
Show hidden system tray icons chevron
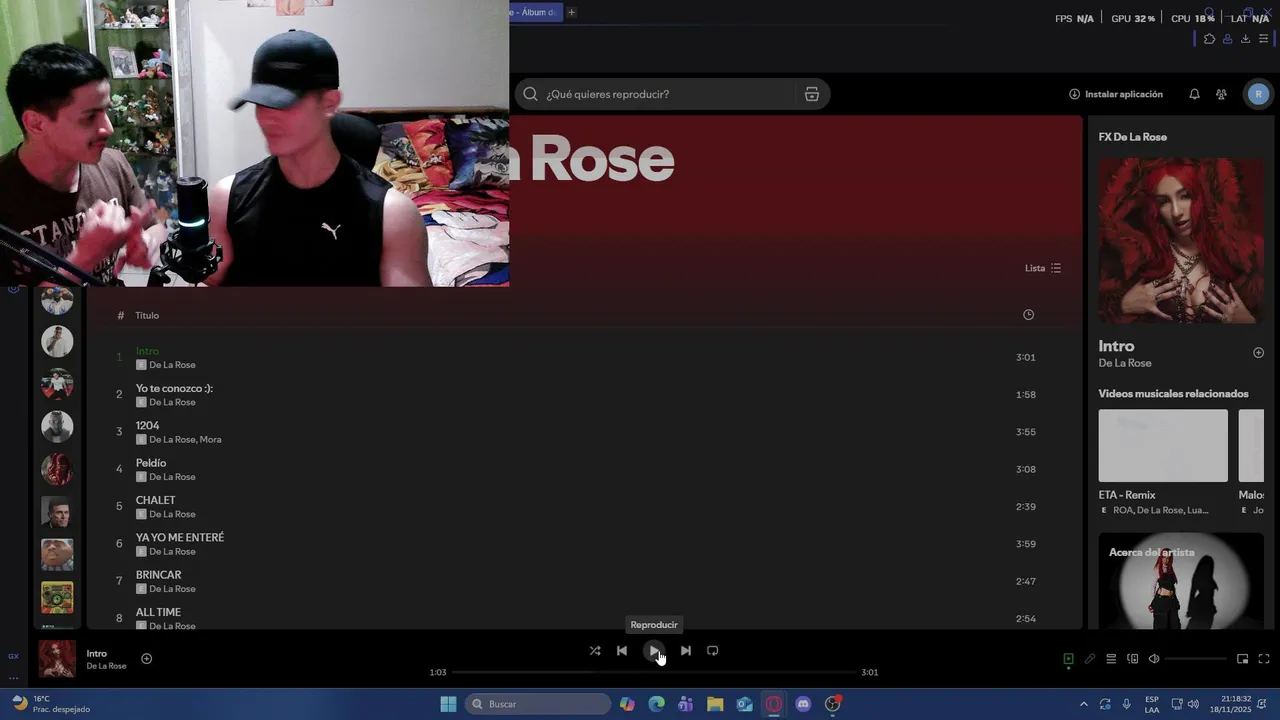pyautogui.click(x=1083, y=704)
